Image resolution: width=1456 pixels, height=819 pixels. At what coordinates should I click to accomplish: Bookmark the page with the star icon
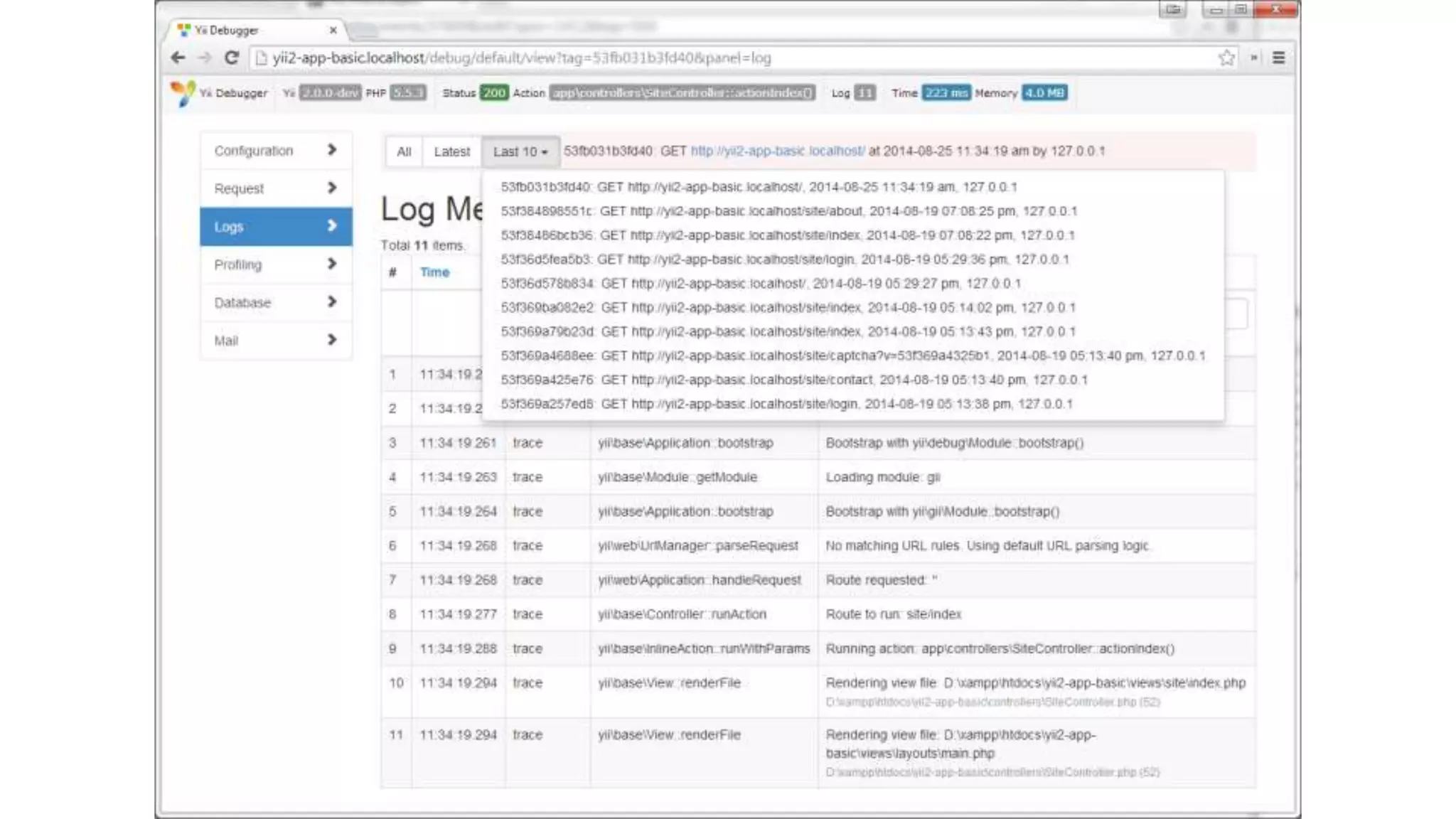pyautogui.click(x=1226, y=58)
